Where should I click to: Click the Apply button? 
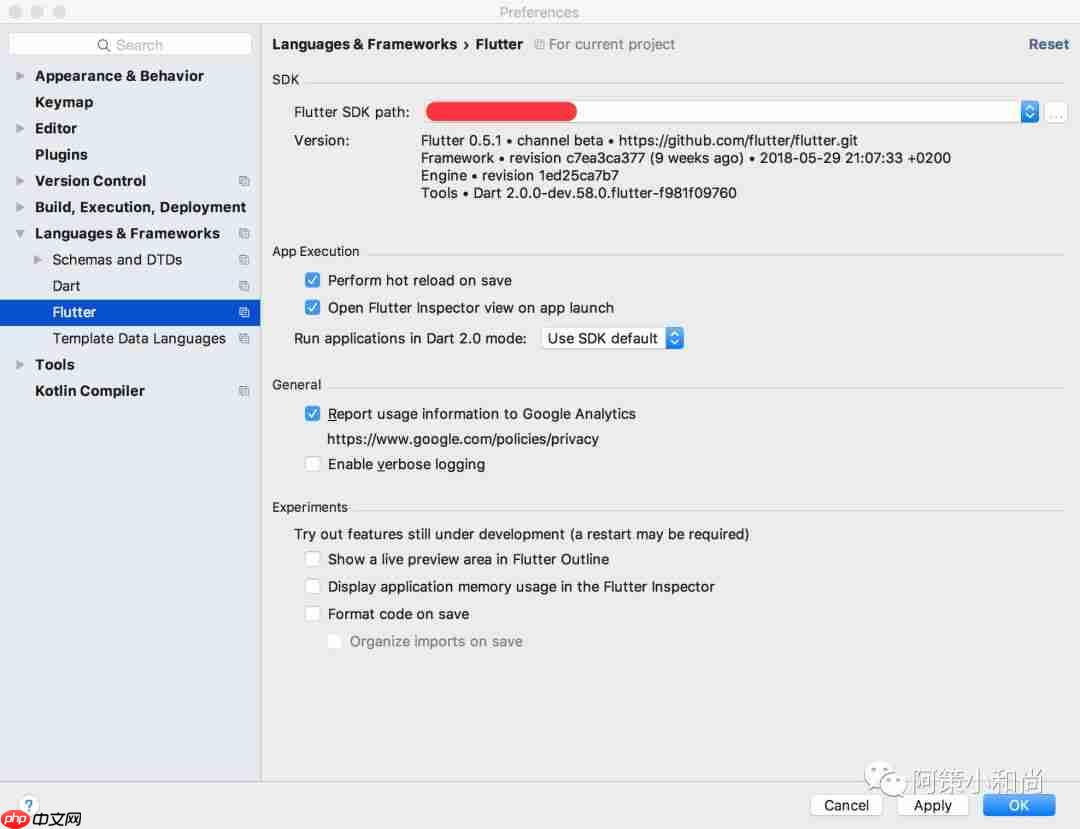pyautogui.click(x=933, y=805)
